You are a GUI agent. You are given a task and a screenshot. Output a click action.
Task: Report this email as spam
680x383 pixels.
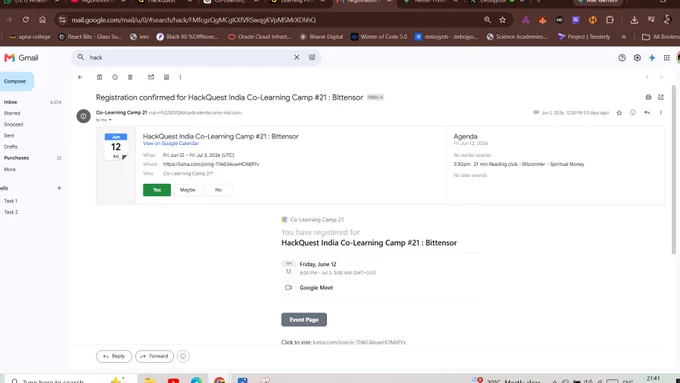click(x=114, y=77)
